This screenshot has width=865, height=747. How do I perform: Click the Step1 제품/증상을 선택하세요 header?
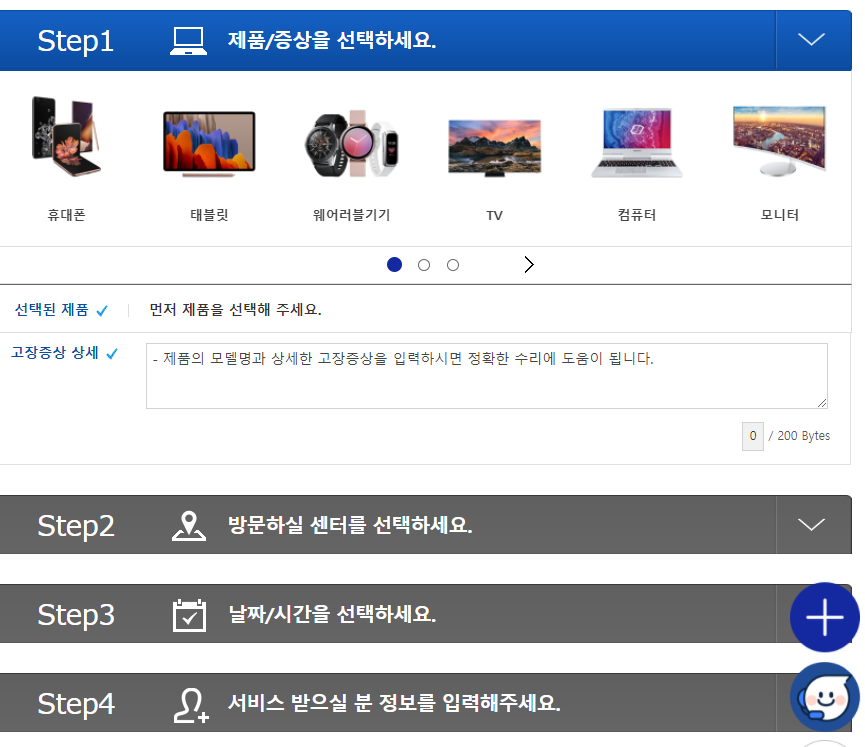pyautogui.click(x=425, y=40)
